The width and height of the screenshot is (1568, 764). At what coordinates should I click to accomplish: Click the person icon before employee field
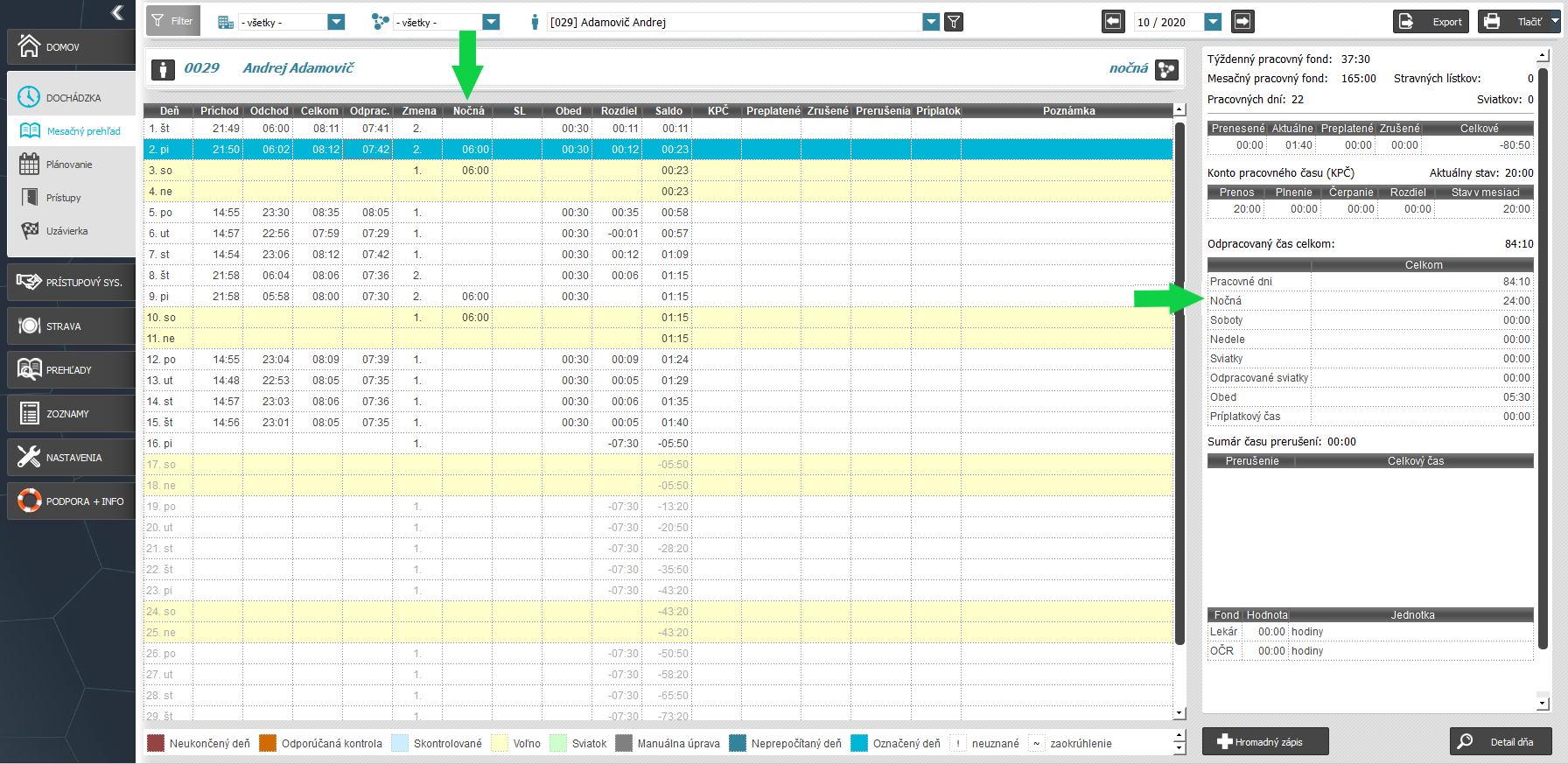pyautogui.click(x=535, y=22)
